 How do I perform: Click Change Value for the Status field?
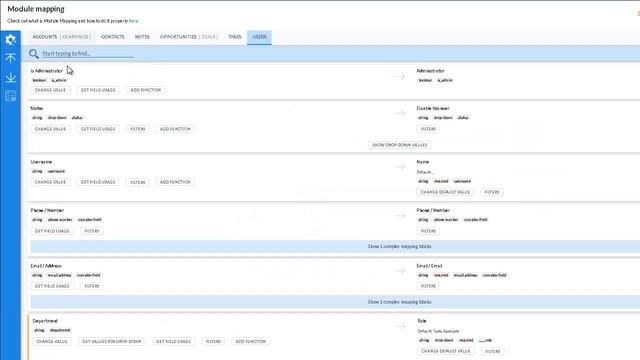(x=50, y=129)
